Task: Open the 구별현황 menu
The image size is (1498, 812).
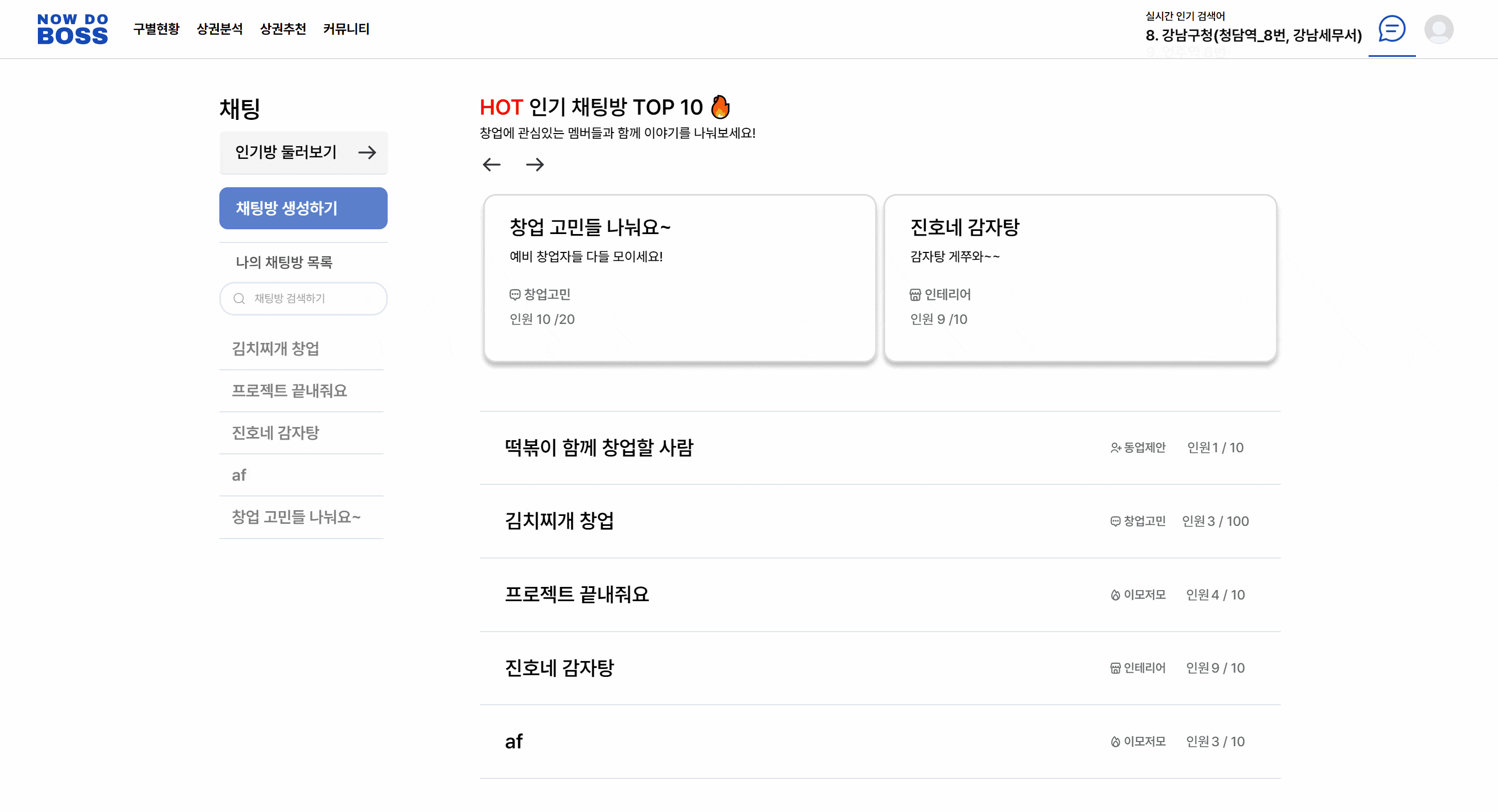Action: [x=156, y=29]
